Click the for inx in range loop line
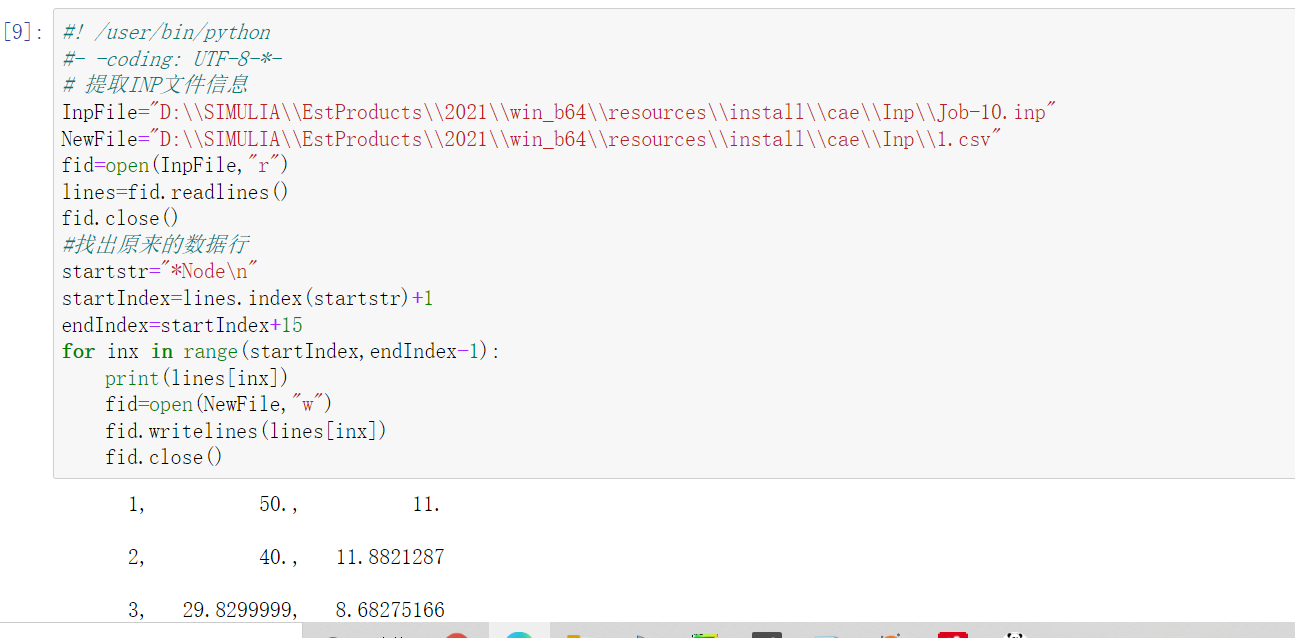 [x=280, y=351]
